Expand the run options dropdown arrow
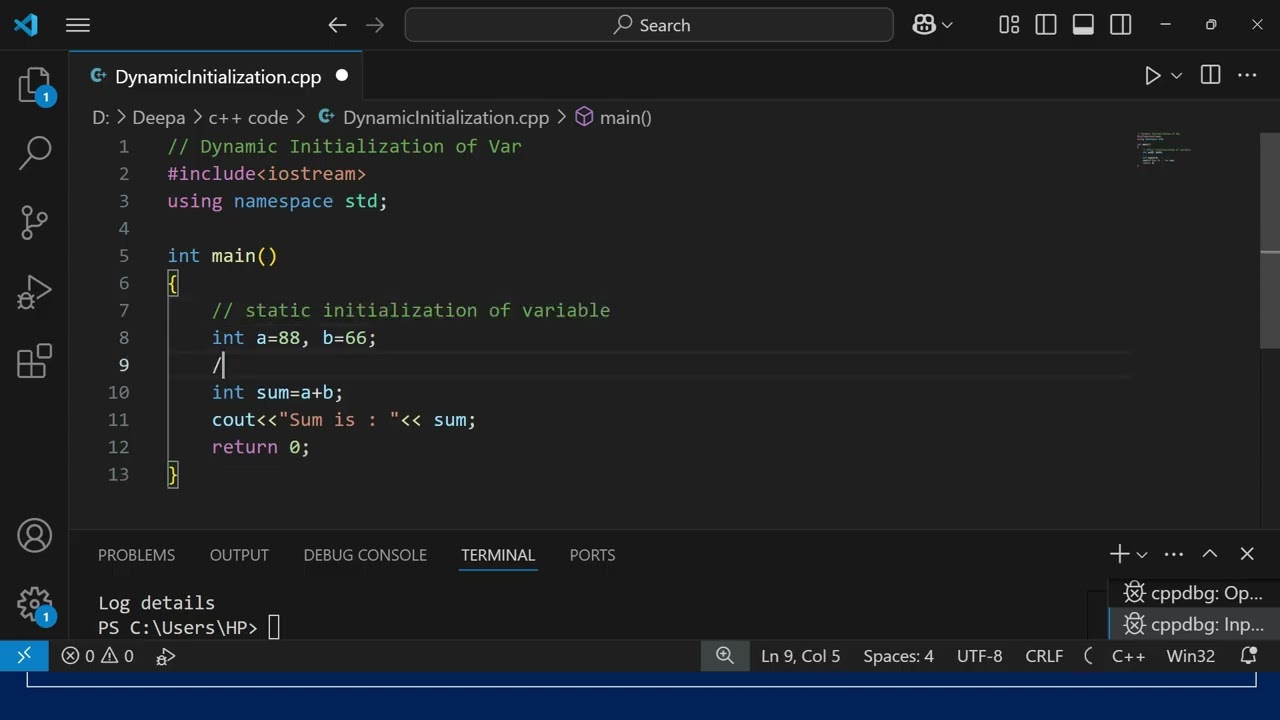 (x=1177, y=76)
